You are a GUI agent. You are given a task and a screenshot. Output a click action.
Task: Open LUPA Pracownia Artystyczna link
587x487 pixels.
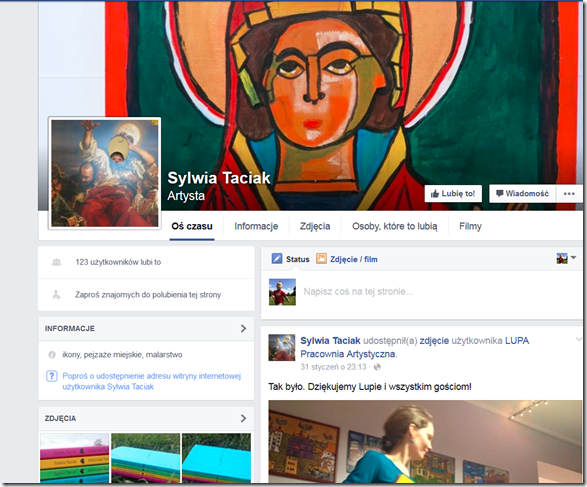click(x=414, y=347)
